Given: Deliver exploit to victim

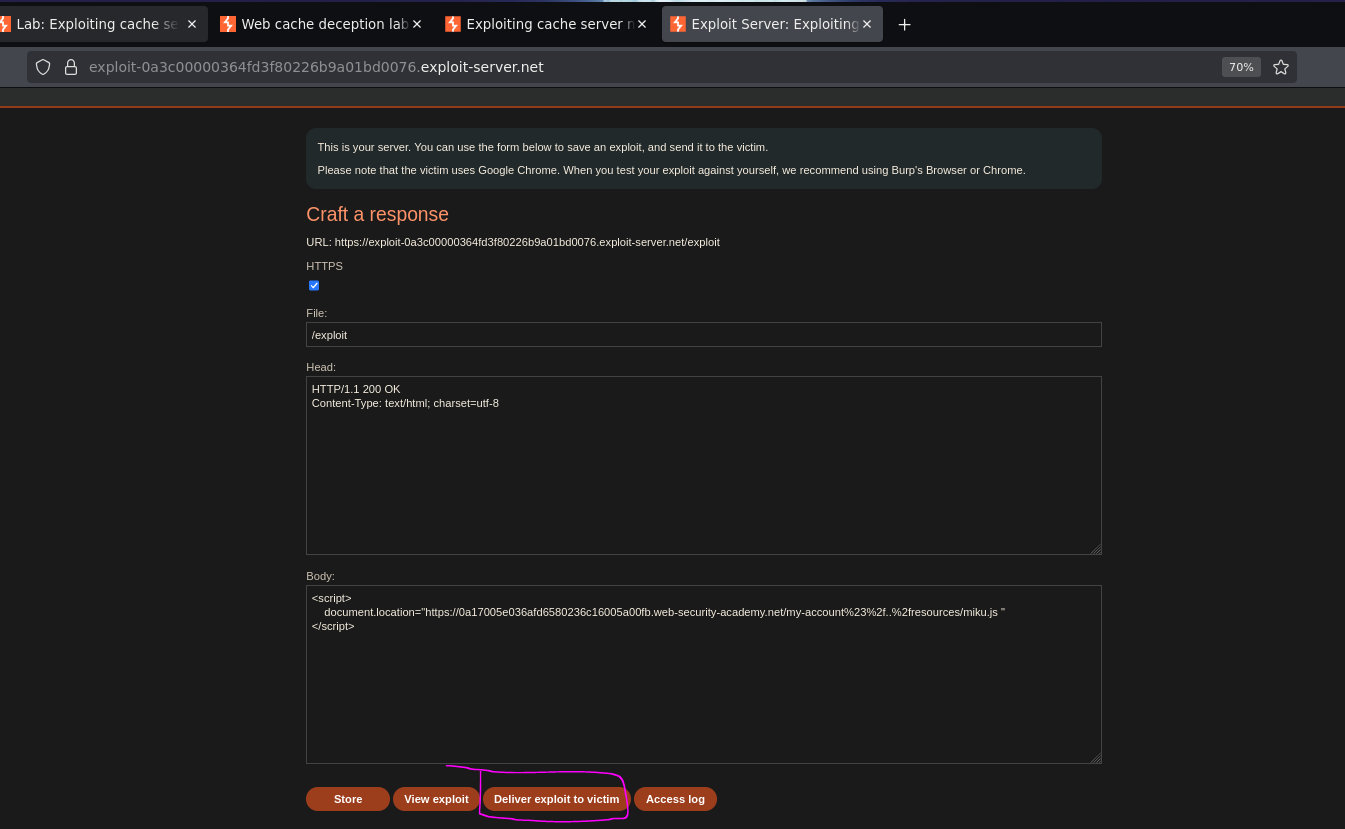Looking at the screenshot, I should (556, 799).
